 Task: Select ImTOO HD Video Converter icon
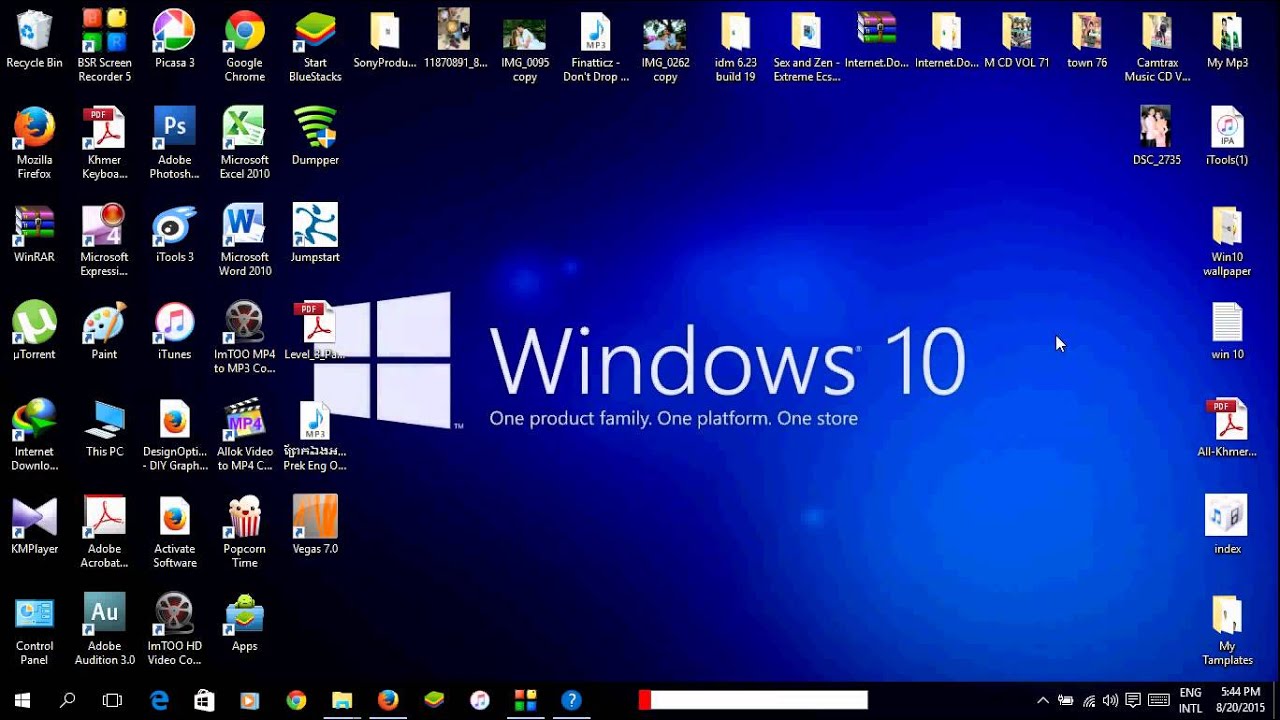click(174, 627)
